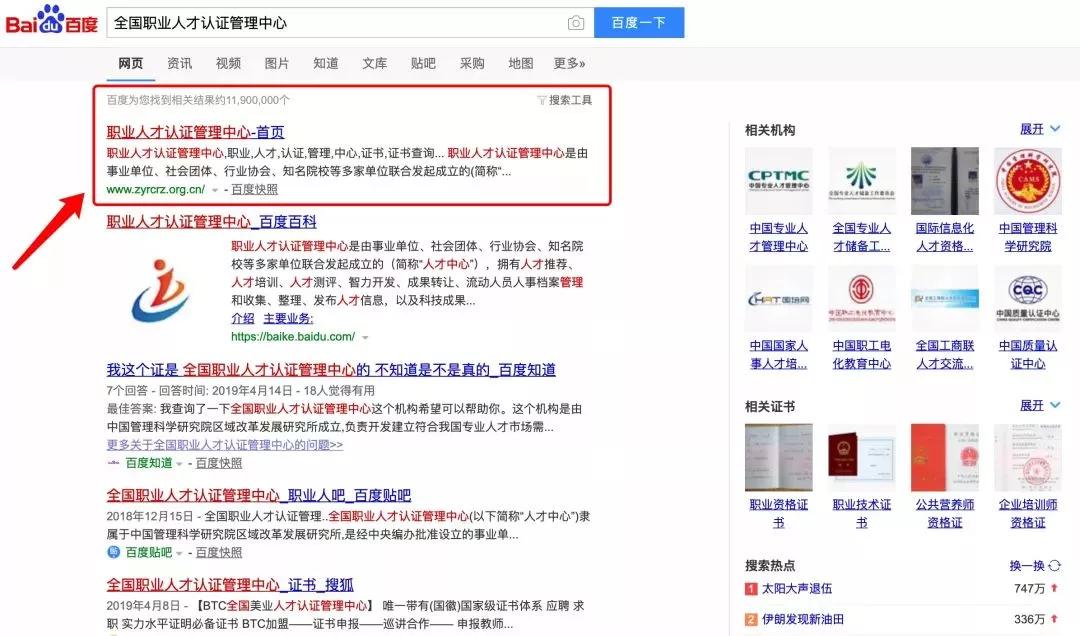Open 百度快照 for zyrcrz.org.cn result
Viewport: 1080px width, 636px height.
[254, 189]
